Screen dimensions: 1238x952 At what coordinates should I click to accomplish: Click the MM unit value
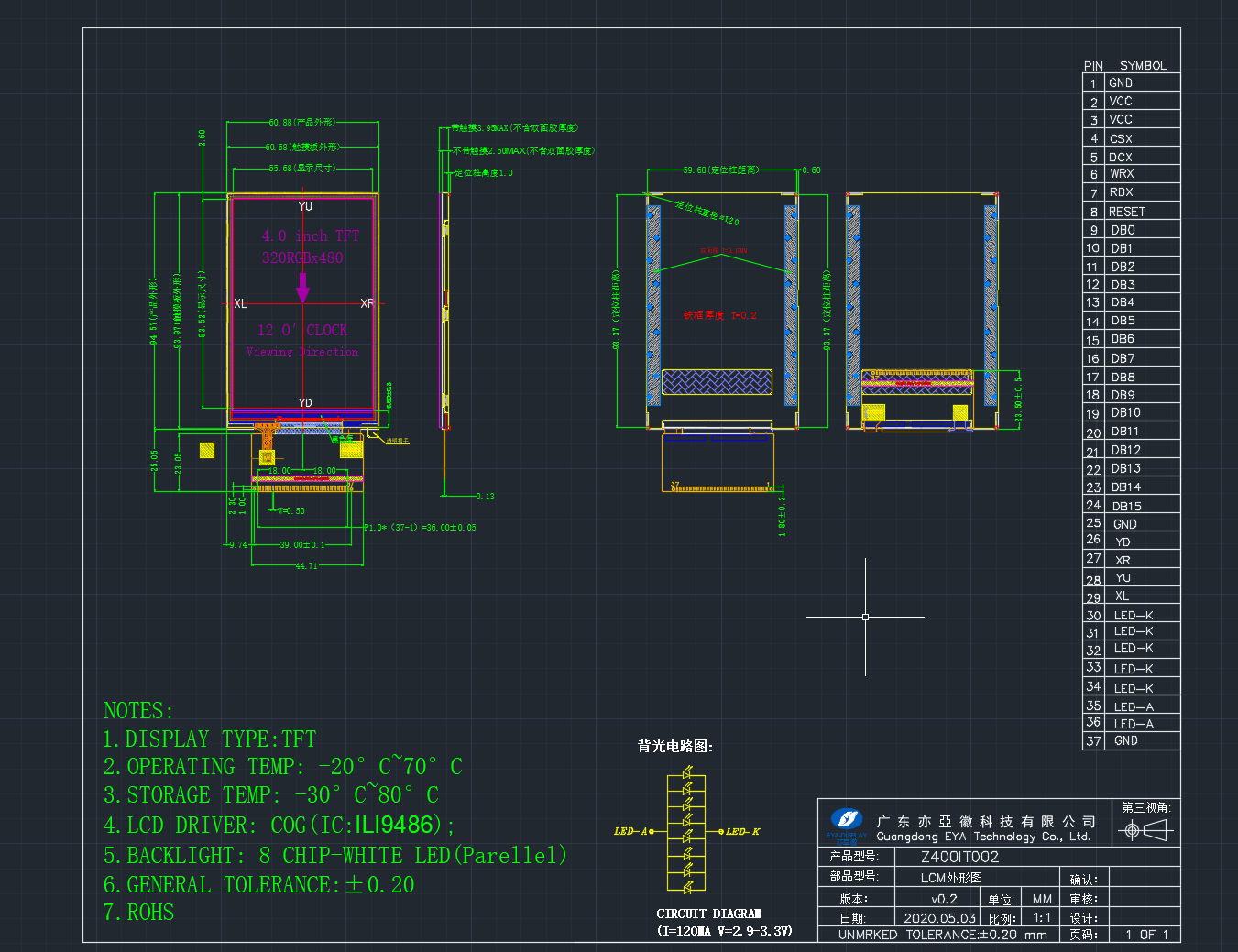[x=1042, y=900]
